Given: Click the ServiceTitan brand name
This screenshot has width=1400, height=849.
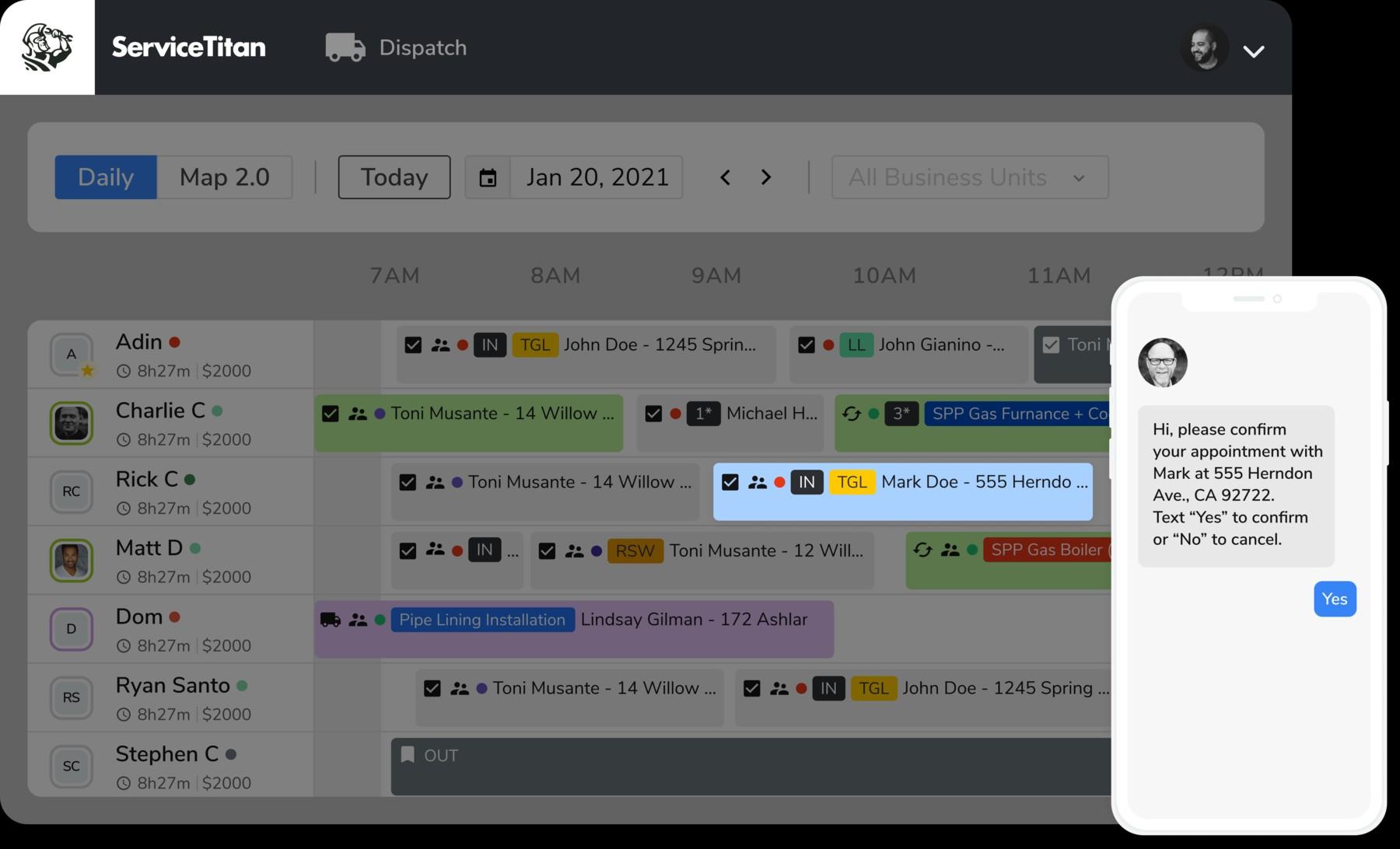Looking at the screenshot, I should [188, 47].
